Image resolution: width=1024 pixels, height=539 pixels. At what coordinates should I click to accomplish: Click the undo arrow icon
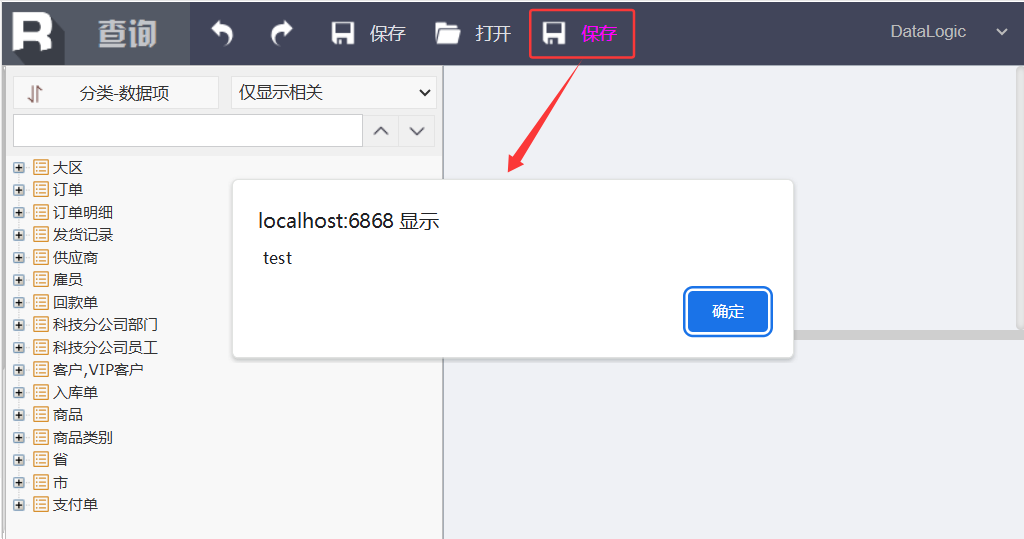click(x=222, y=33)
